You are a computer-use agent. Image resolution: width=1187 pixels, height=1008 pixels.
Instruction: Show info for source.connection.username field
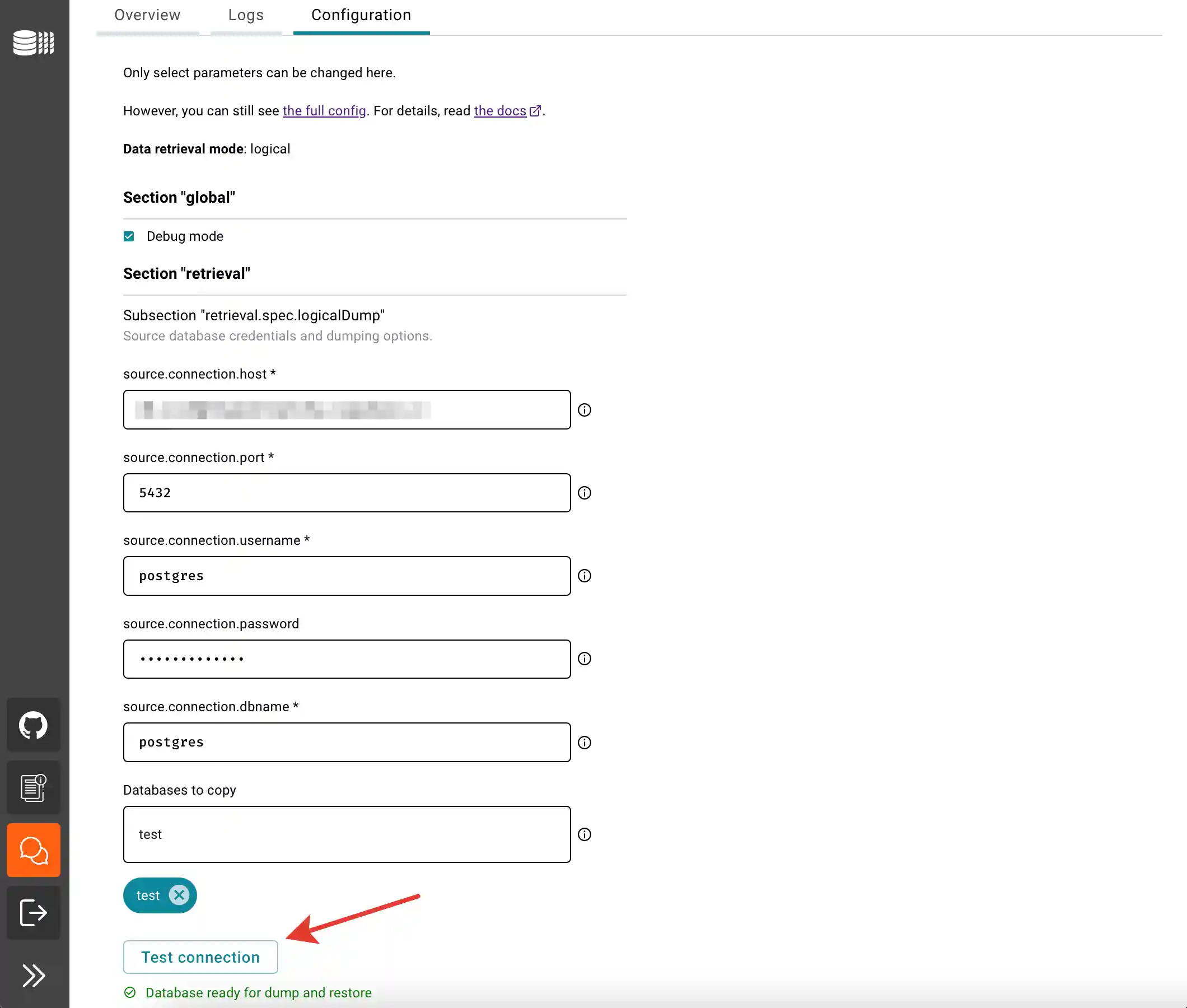585,576
